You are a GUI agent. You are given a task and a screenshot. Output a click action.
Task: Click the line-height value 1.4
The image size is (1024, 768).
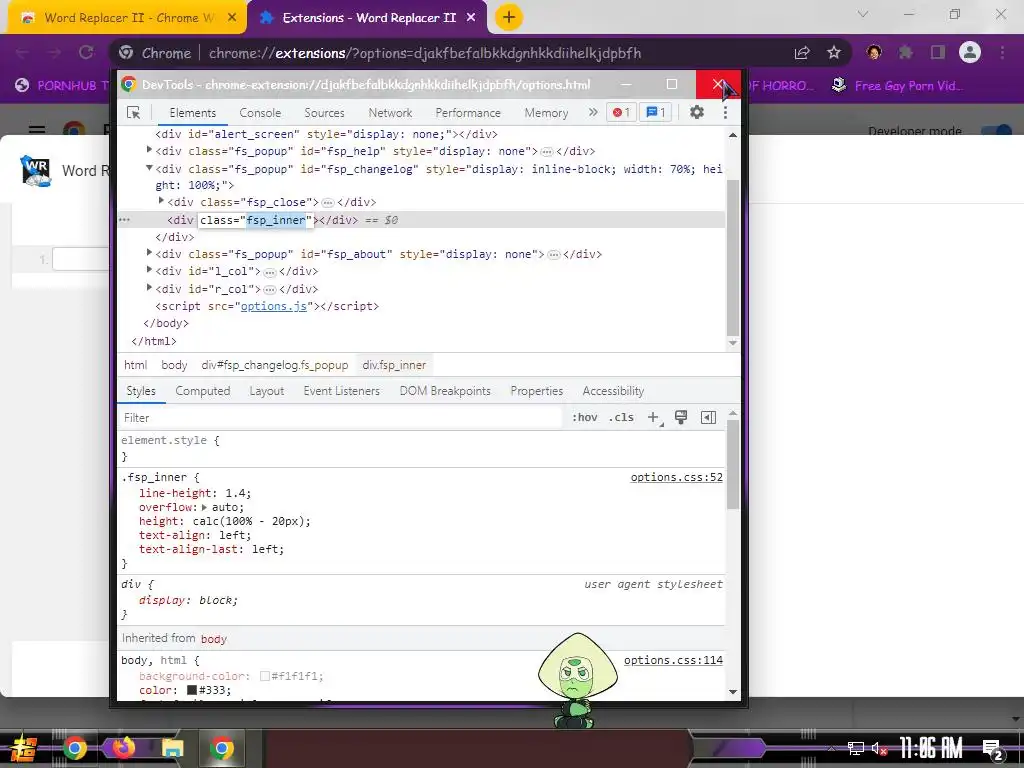(236, 493)
